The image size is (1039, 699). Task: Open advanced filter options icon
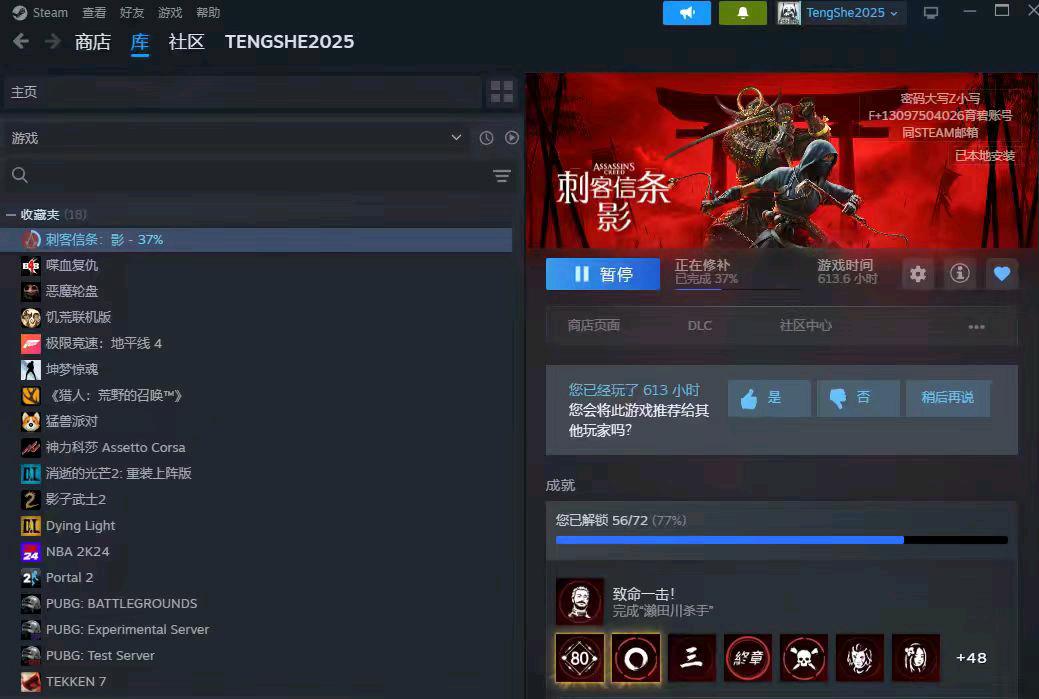pos(501,176)
